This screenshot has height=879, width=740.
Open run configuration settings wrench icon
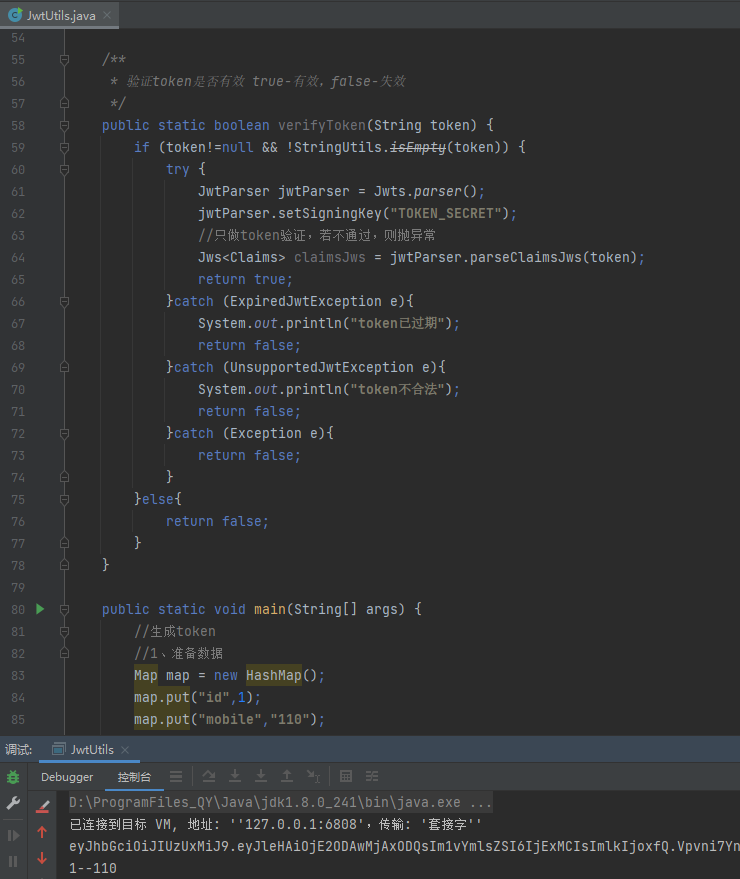pos(13,803)
